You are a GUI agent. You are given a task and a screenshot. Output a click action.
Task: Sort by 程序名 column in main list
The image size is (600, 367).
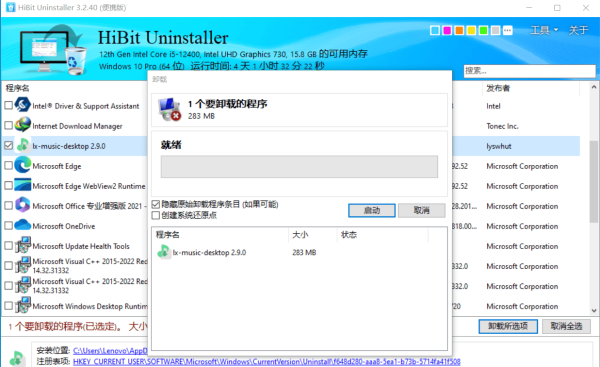[x=18, y=88]
